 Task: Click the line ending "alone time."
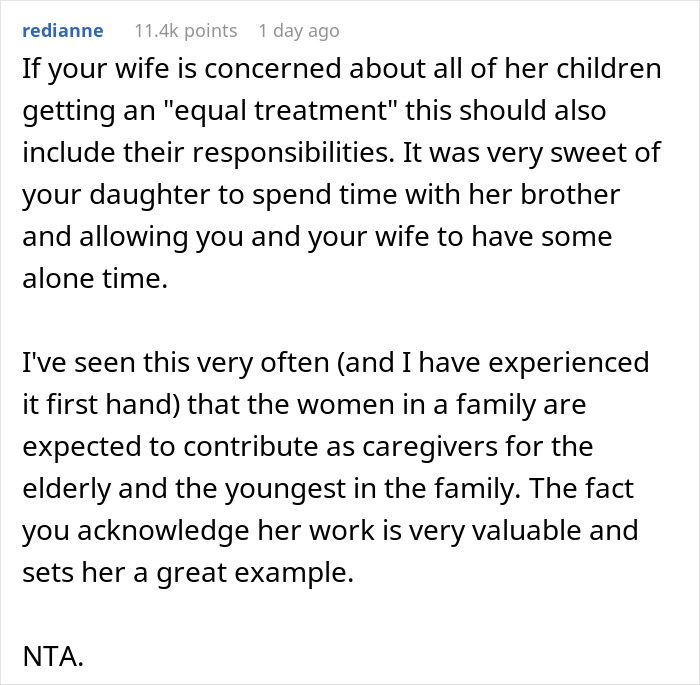pos(95,278)
